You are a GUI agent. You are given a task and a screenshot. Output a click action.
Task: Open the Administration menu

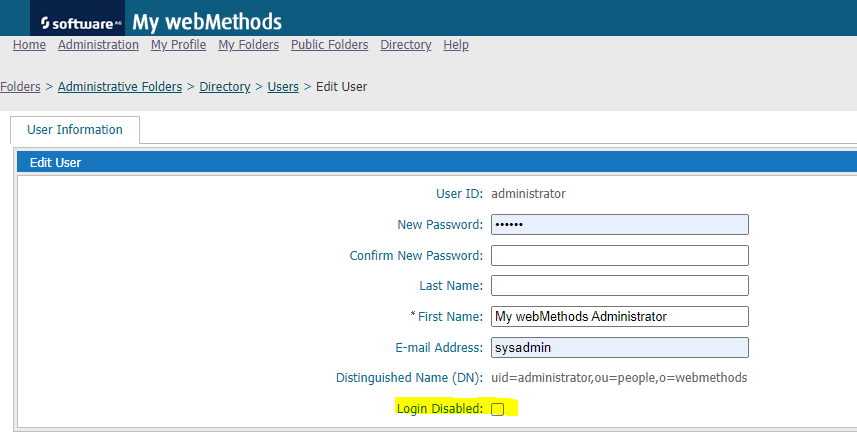click(98, 45)
